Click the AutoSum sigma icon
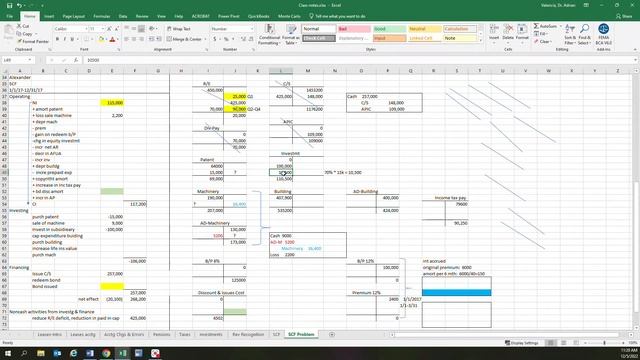The width and height of the screenshot is (640, 360). coord(536,26)
